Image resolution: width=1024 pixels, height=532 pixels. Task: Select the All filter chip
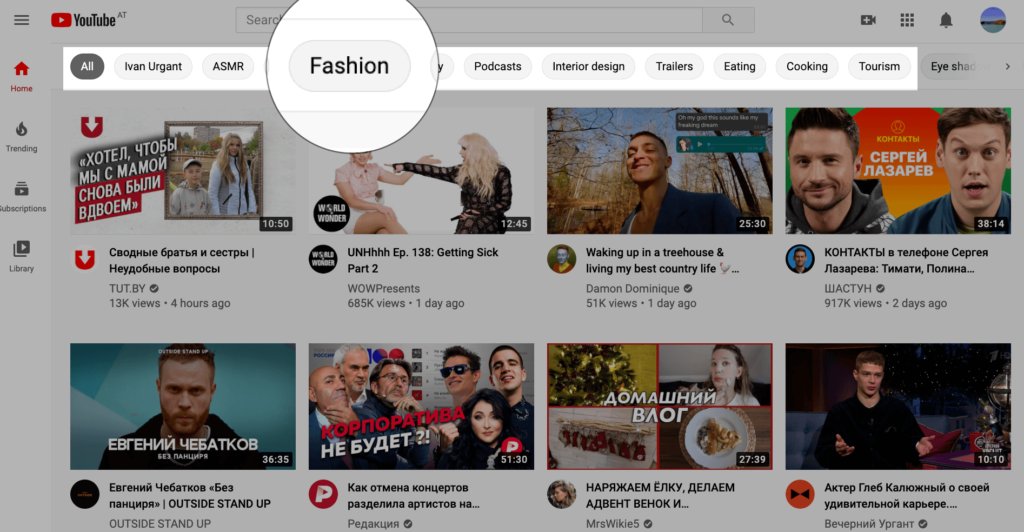coord(87,67)
